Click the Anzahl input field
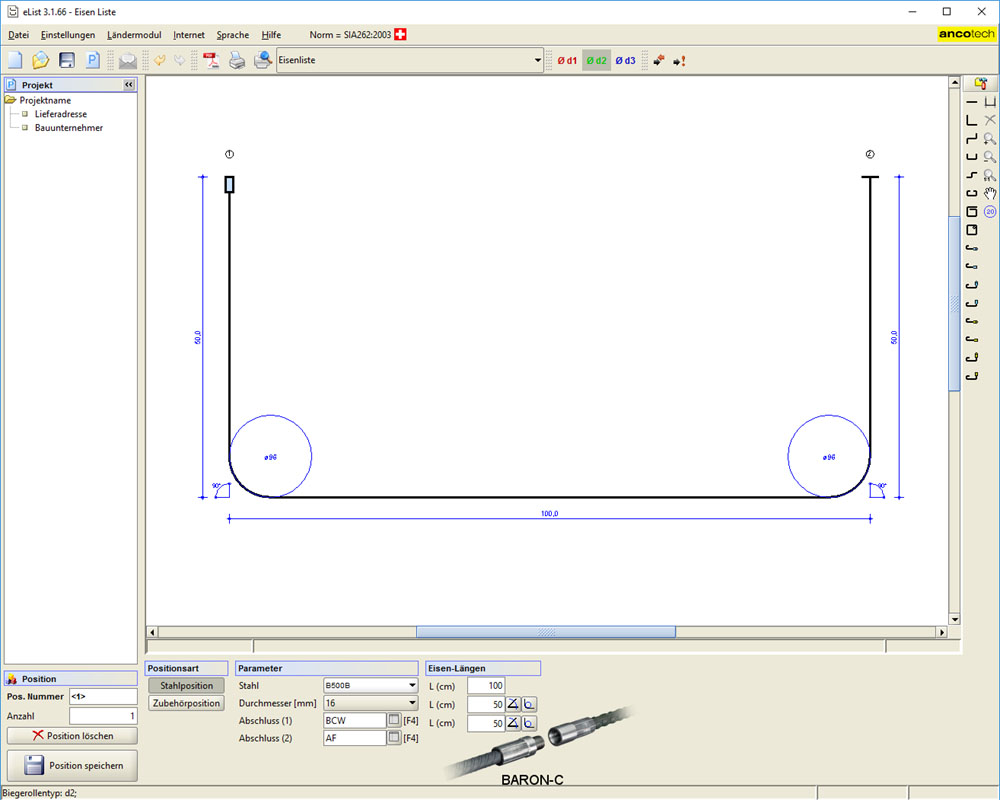Image resolution: width=1000 pixels, height=800 pixels. pos(103,716)
